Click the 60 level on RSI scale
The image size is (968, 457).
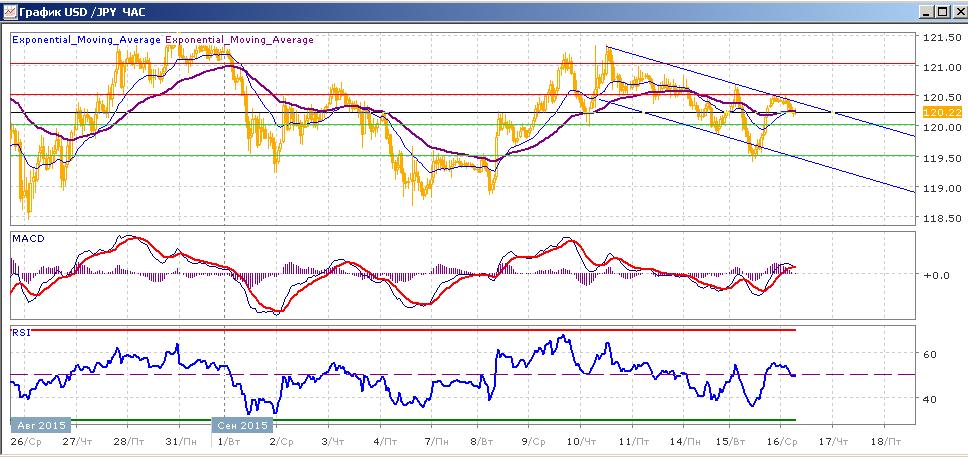928,354
